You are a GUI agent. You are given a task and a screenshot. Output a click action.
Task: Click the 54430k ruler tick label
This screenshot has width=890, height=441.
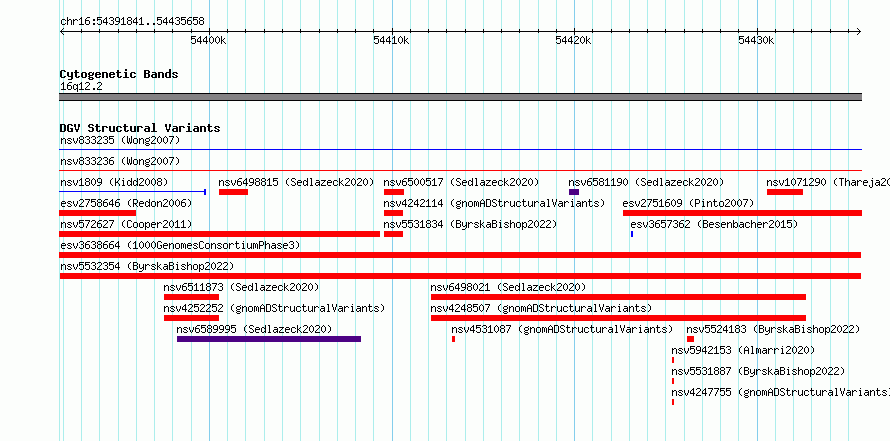(756, 40)
